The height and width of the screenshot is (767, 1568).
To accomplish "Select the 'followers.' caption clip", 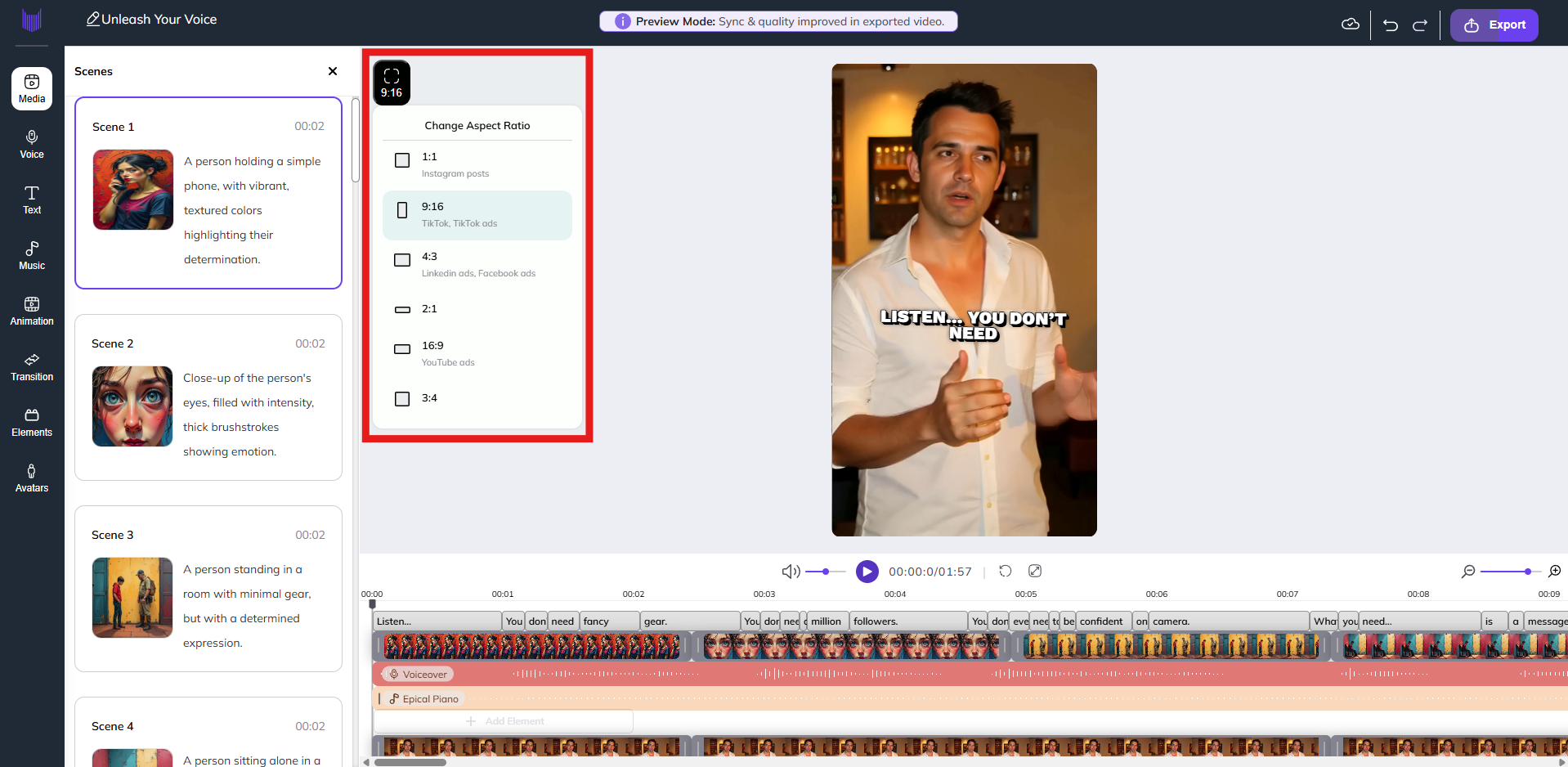I will click(908, 621).
